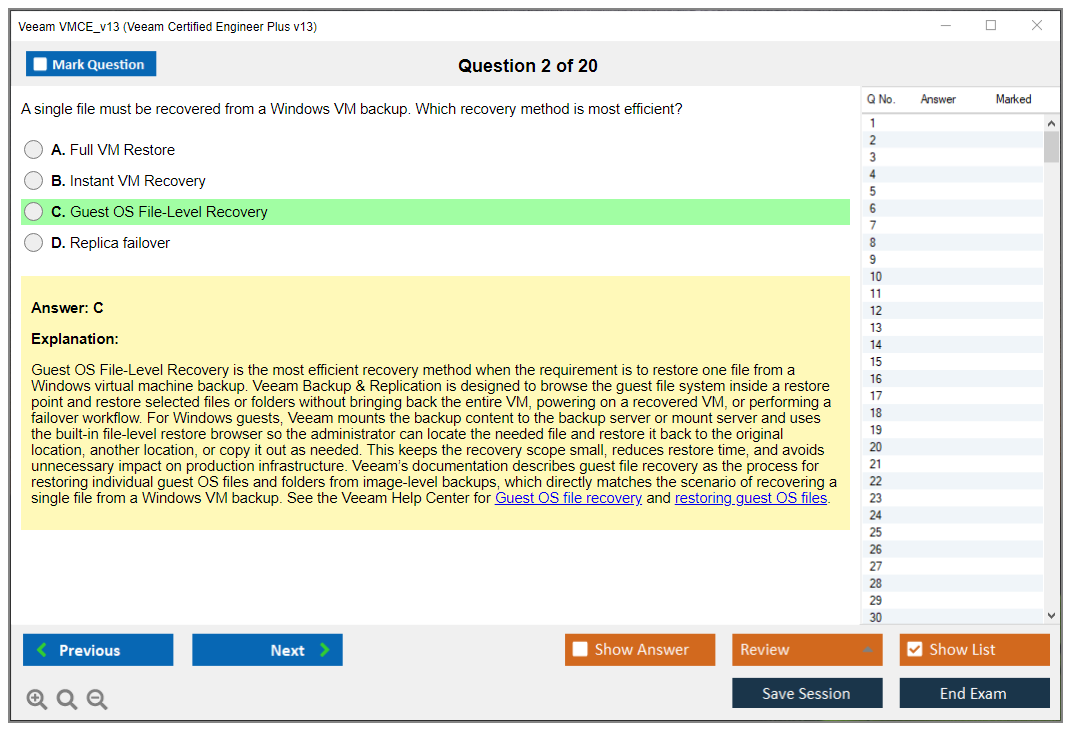Image resolution: width=1075 pixels, height=735 pixels.
Task: Select row 22 in the list
Action: pos(952,481)
